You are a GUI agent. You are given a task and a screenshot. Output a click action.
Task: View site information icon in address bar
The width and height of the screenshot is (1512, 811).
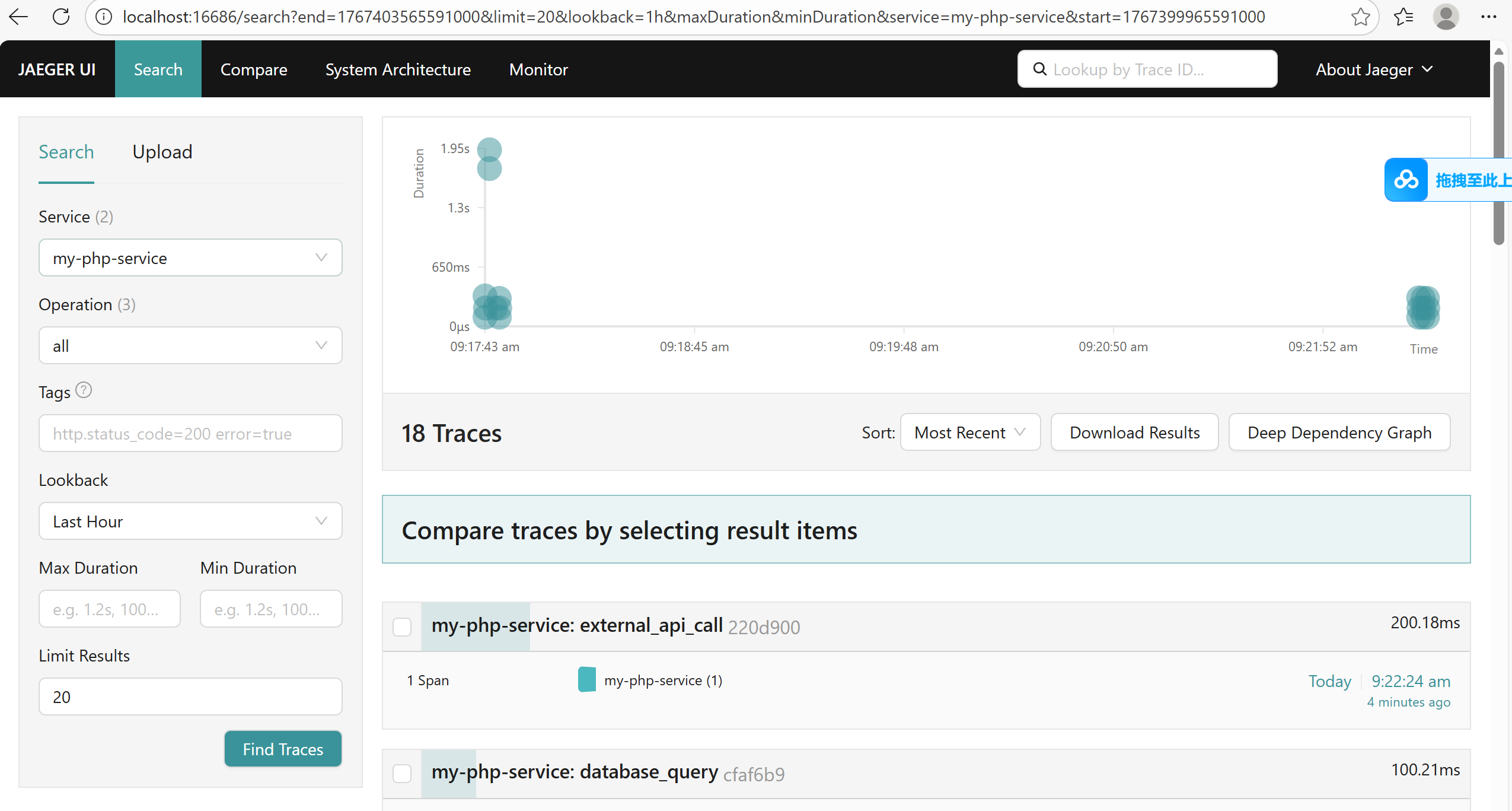[x=104, y=17]
